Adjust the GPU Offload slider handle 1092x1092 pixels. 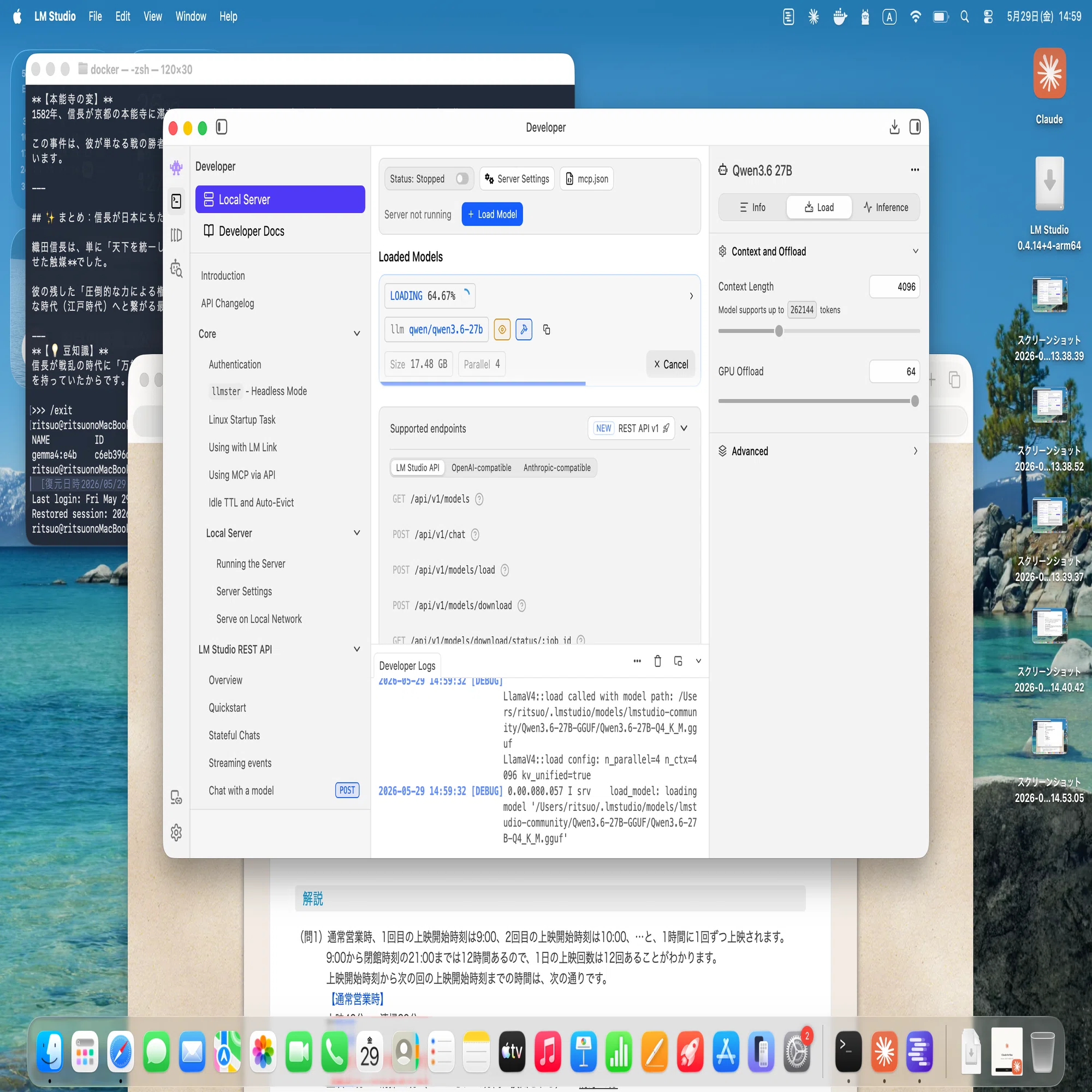[915, 401]
